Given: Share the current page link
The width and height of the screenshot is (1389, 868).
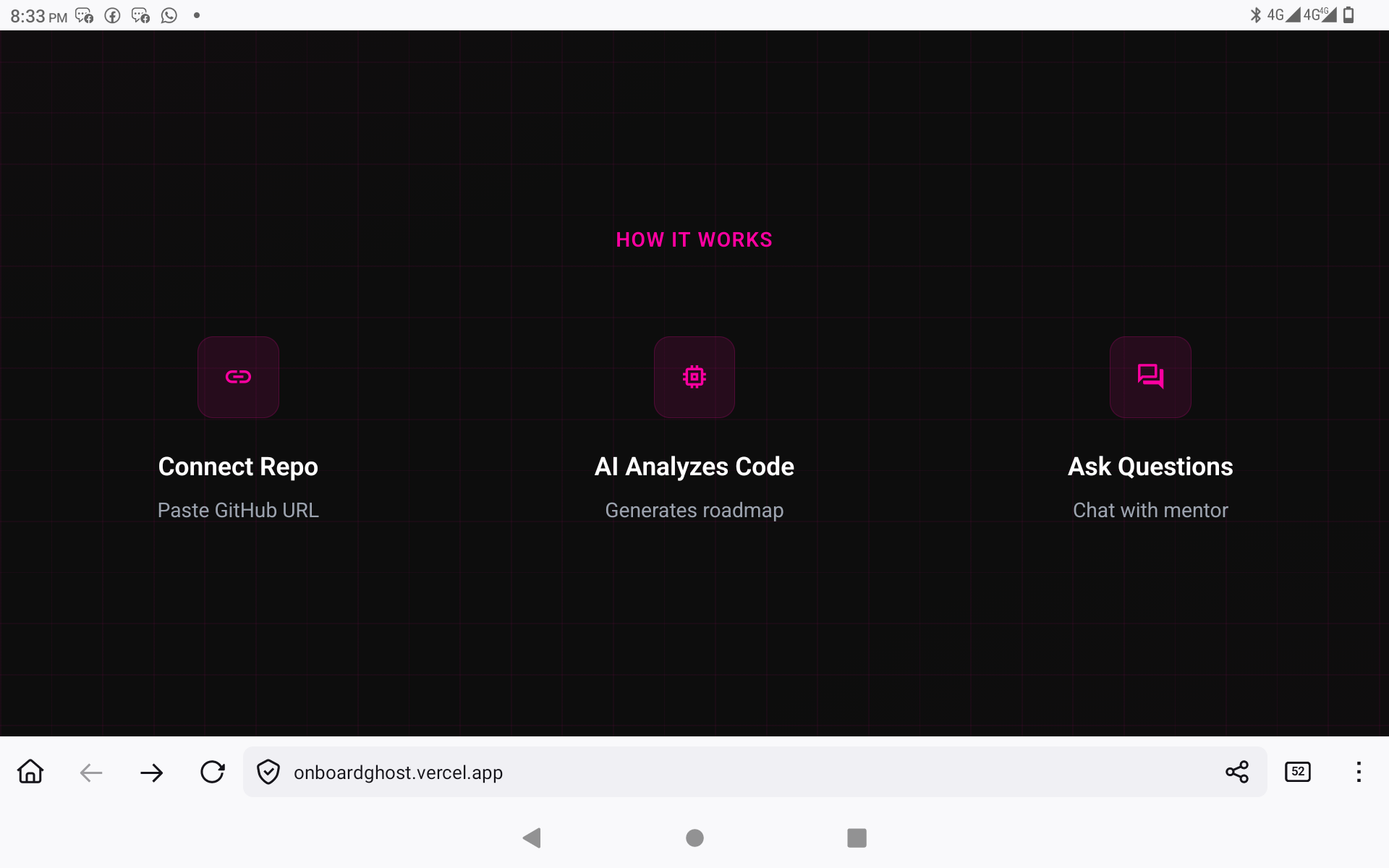Looking at the screenshot, I should click(1237, 772).
